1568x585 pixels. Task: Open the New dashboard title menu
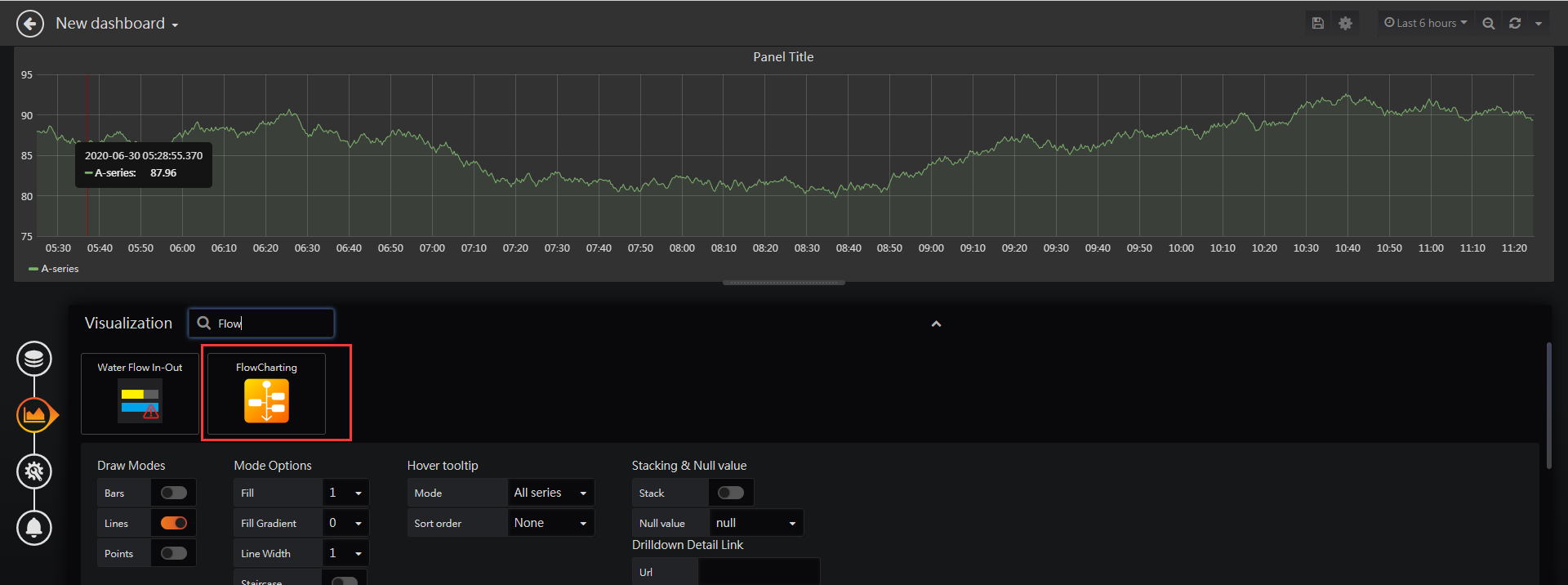coord(117,24)
